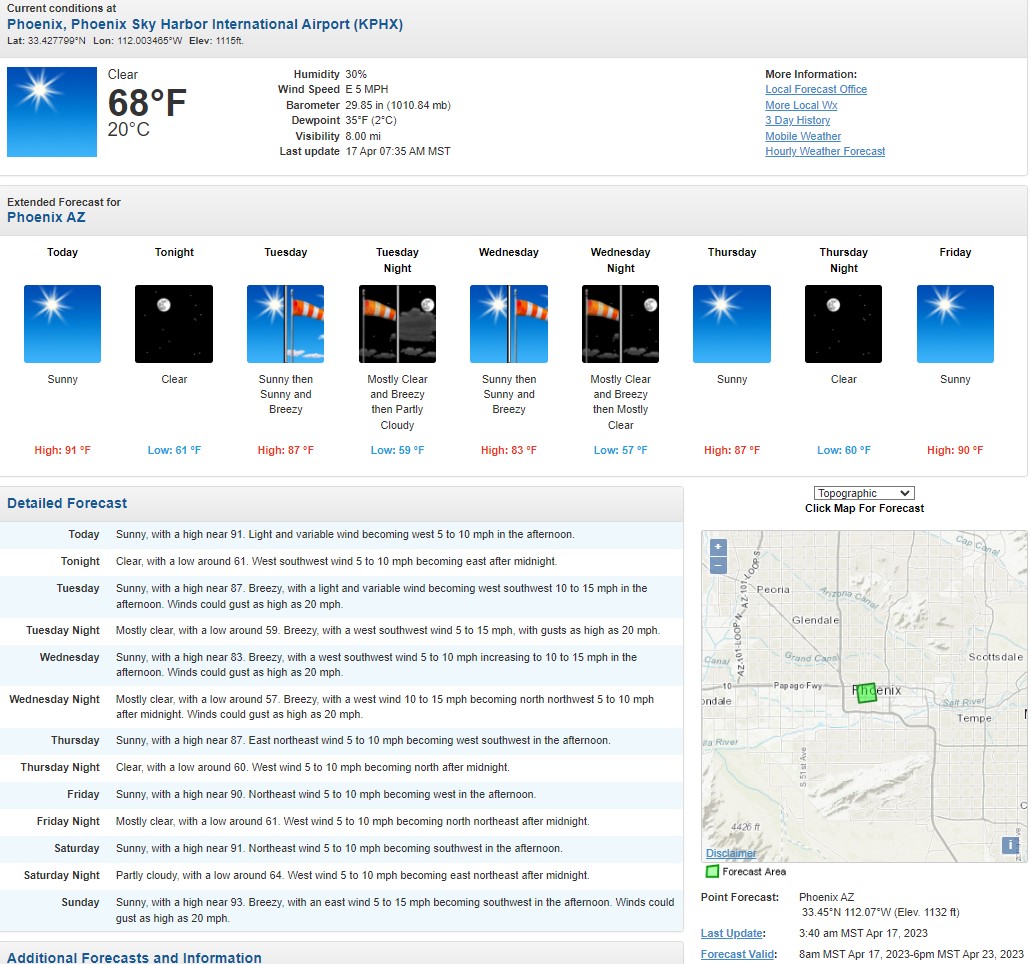The width and height of the screenshot is (1031, 964).
Task: Select the Clear night icon for Tonight
Action: click(x=174, y=323)
